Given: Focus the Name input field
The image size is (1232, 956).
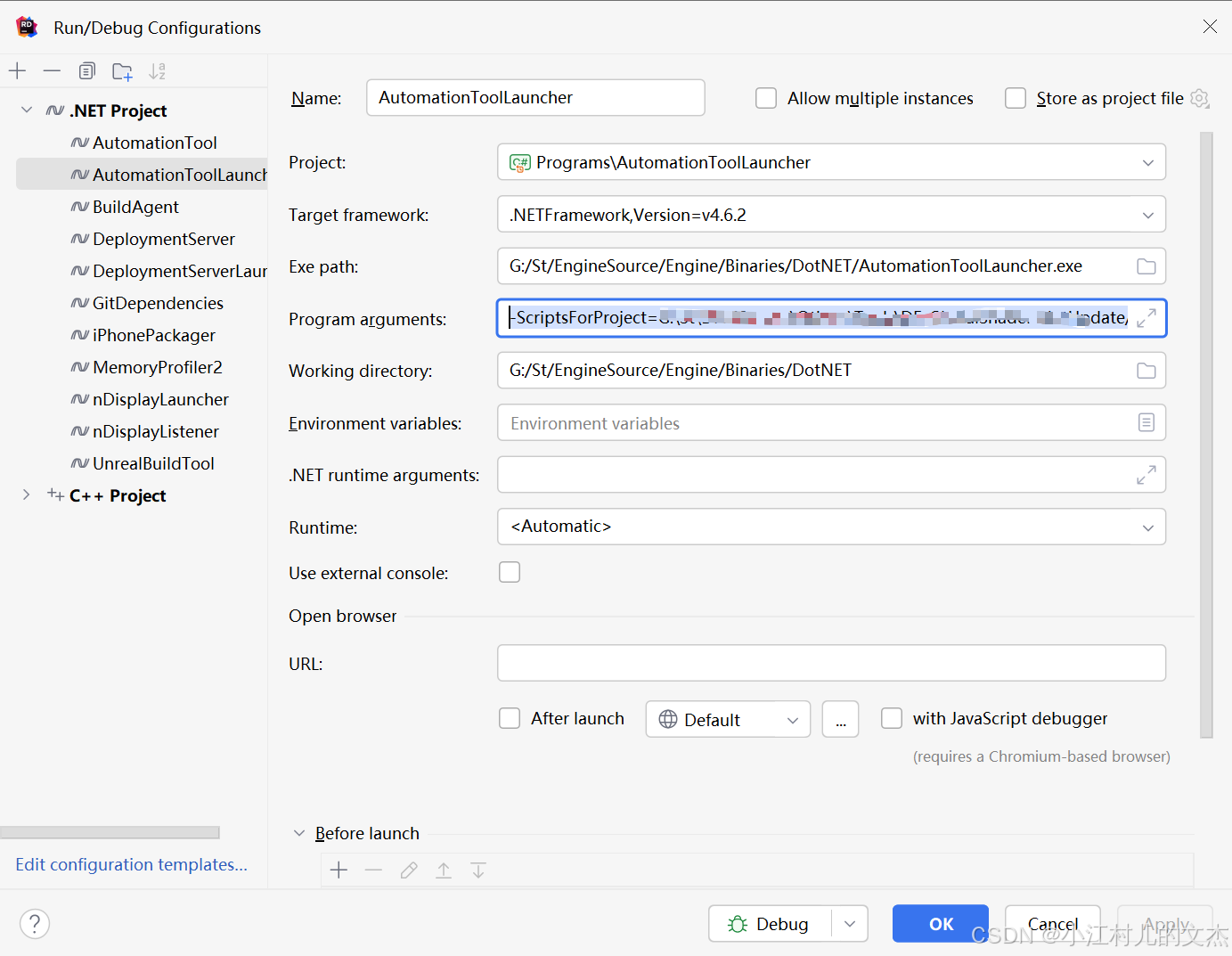Looking at the screenshot, I should 535,98.
